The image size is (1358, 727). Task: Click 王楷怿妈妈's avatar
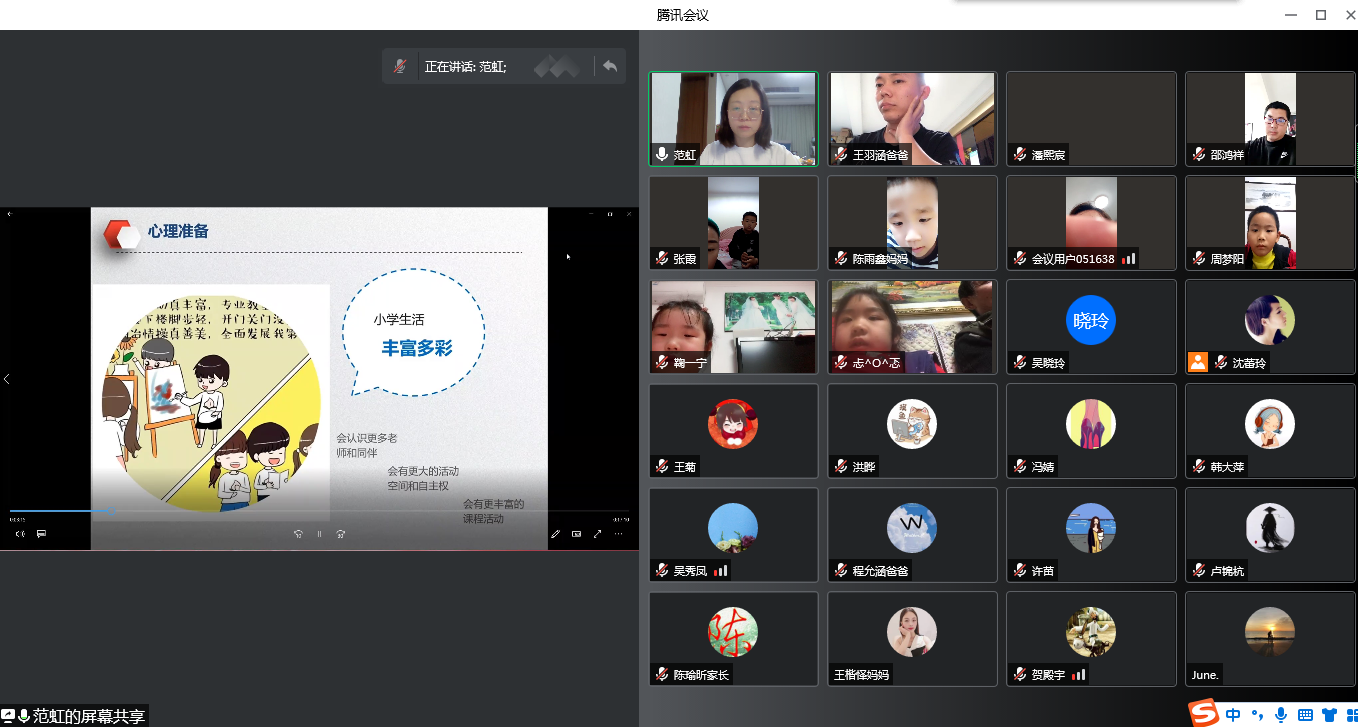click(x=912, y=632)
